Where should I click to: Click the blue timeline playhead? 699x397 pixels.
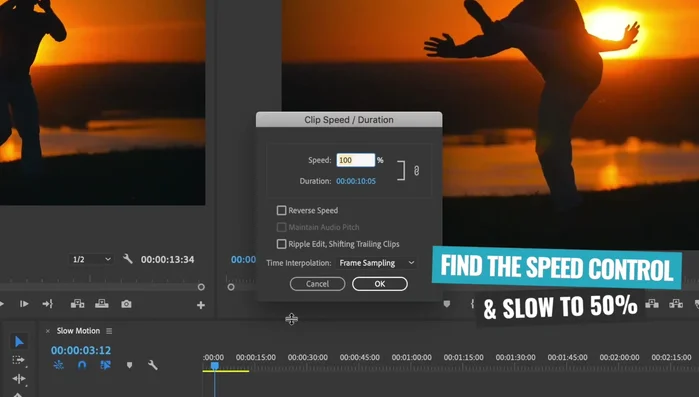(214, 366)
